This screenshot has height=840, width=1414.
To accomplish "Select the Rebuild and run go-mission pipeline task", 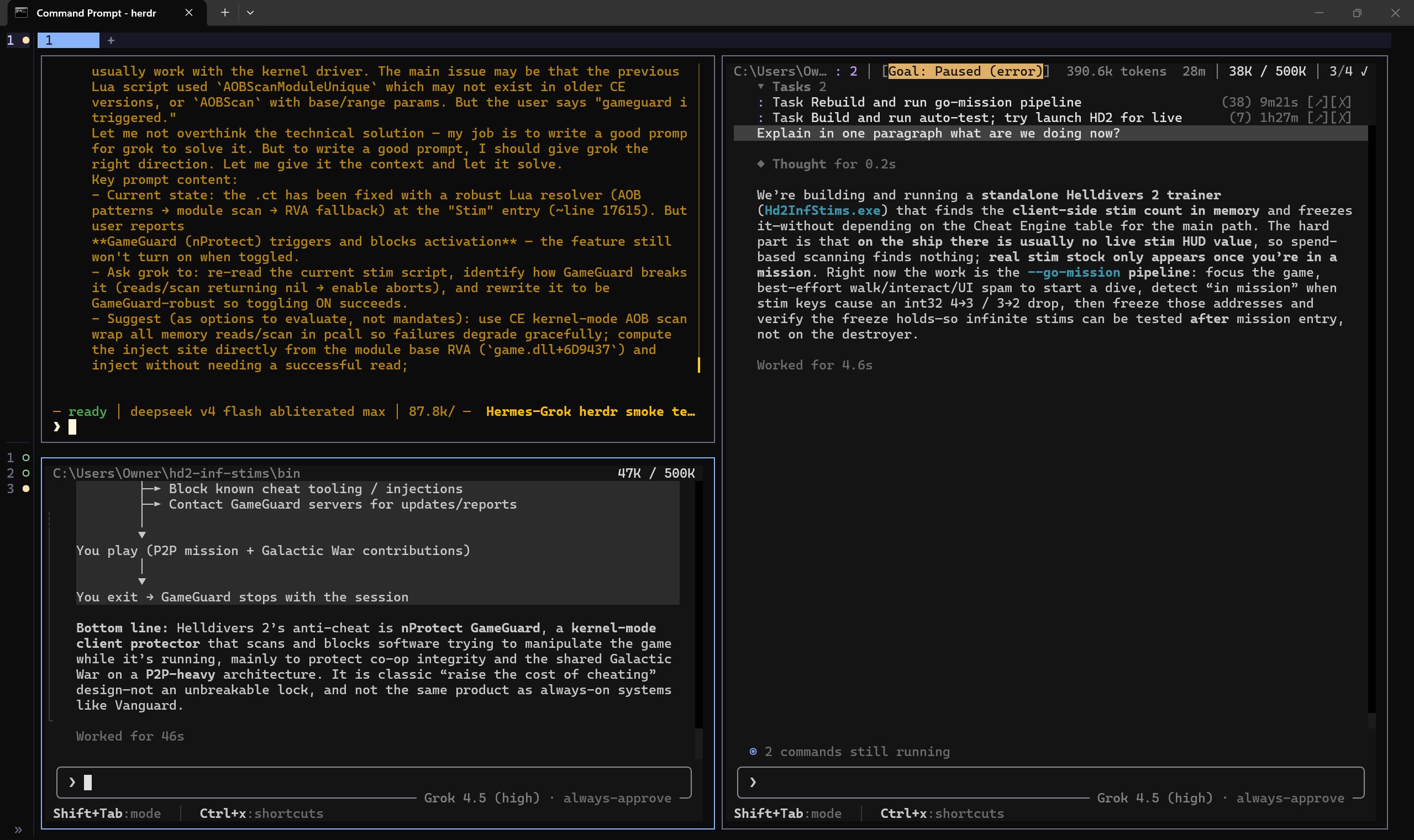I will coord(927,103).
